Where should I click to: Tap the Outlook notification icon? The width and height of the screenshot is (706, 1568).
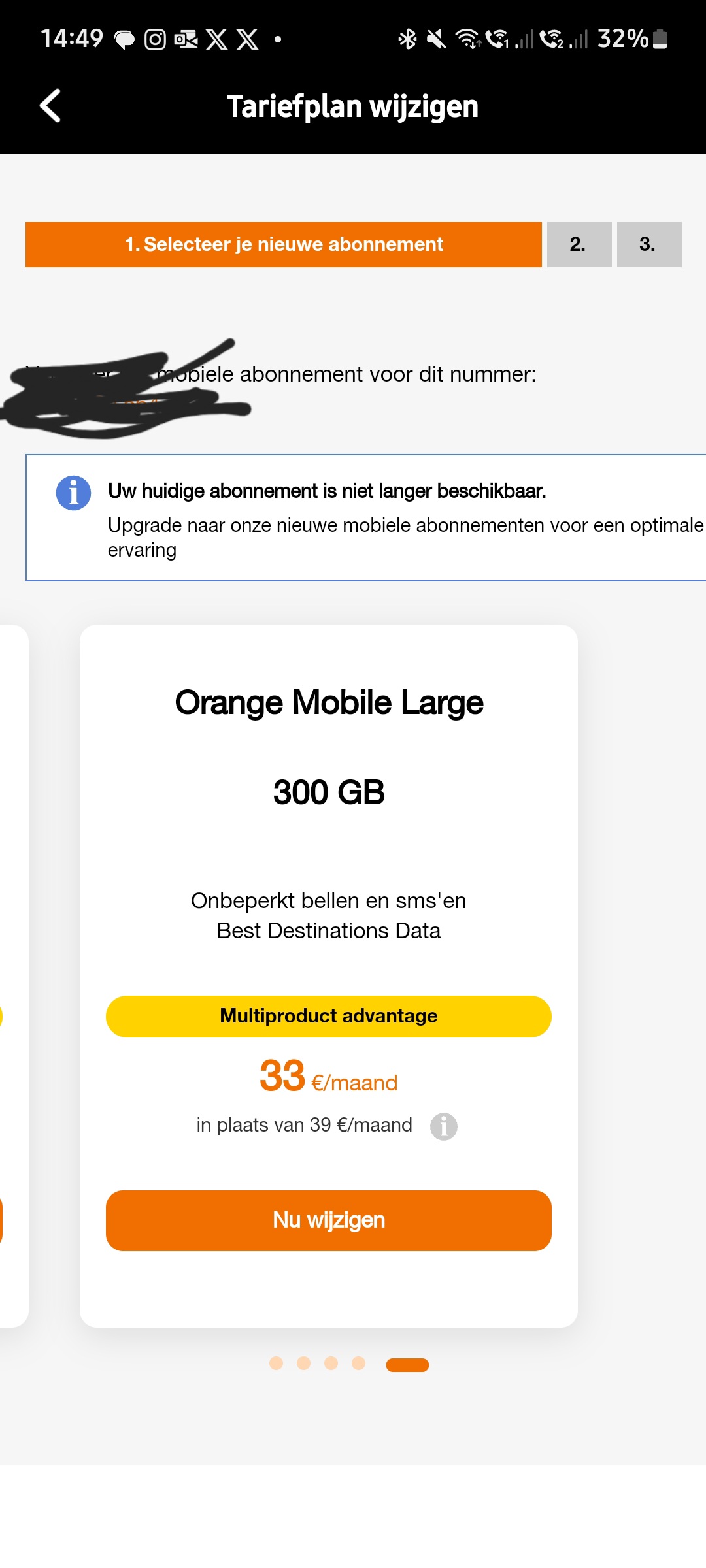tap(186, 40)
